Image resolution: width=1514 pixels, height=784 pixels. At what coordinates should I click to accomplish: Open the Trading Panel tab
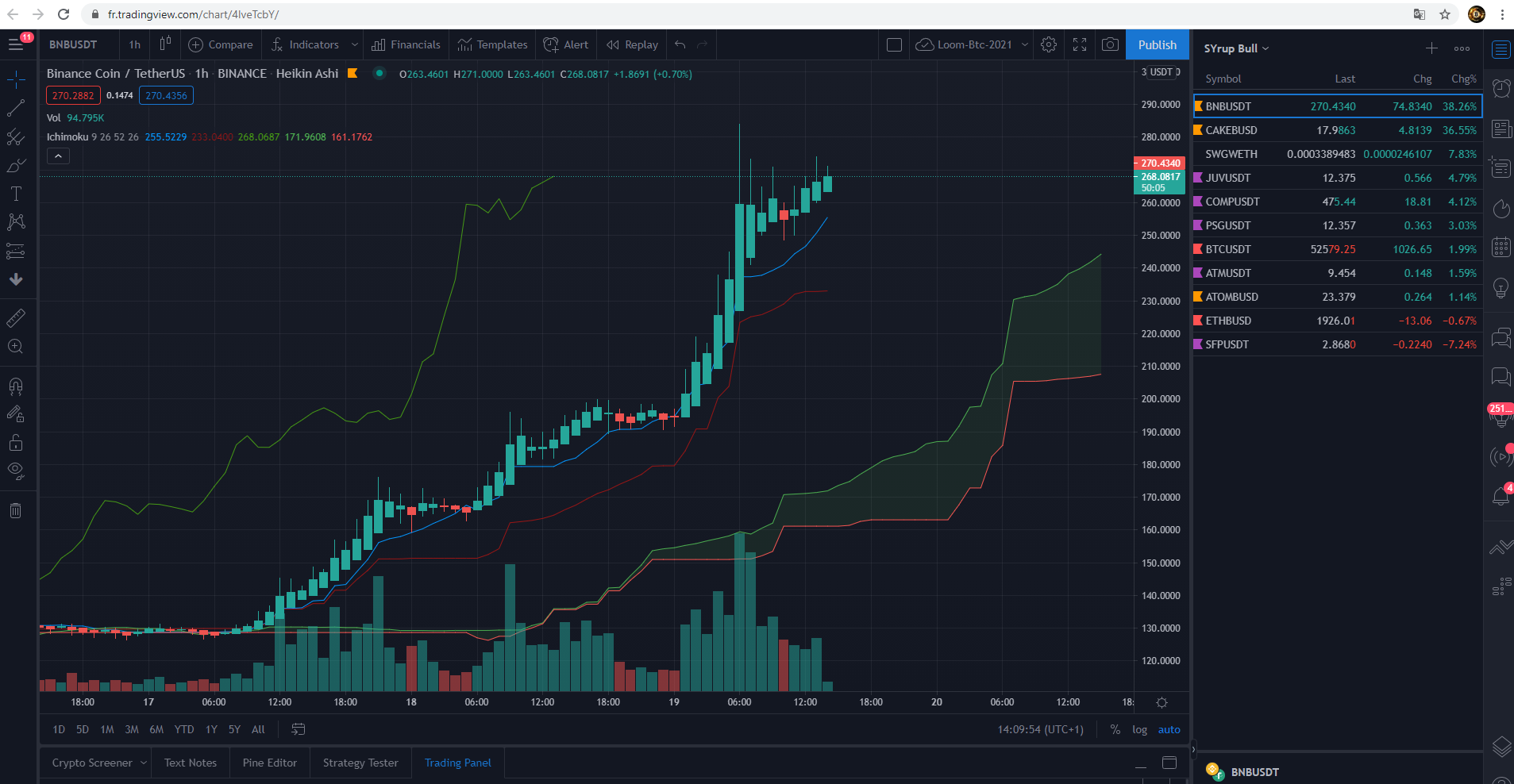click(x=458, y=763)
